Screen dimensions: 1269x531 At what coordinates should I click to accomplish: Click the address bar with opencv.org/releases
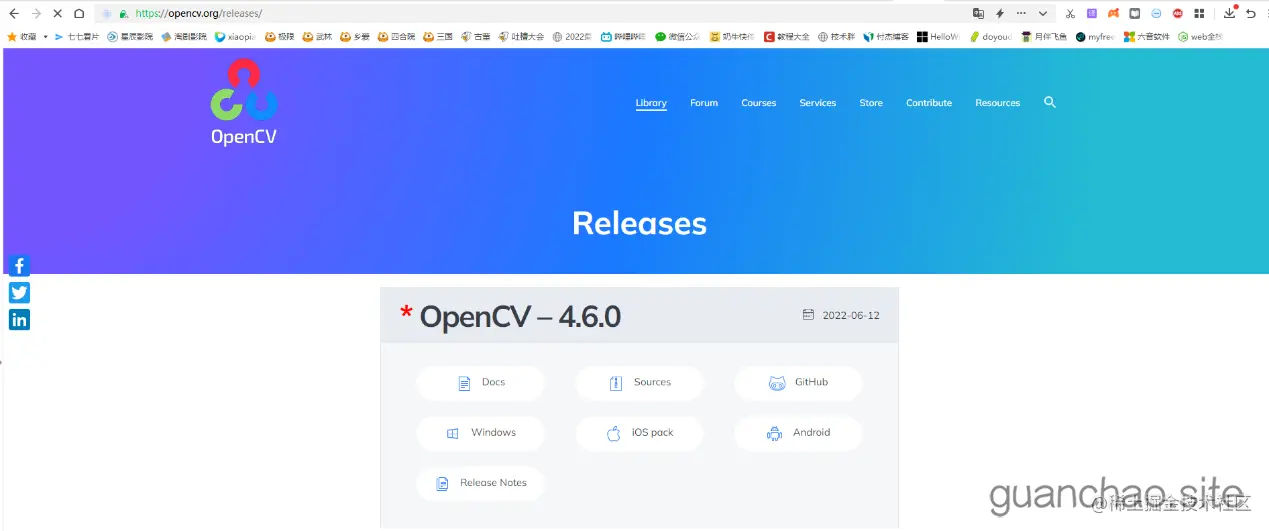coord(530,13)
